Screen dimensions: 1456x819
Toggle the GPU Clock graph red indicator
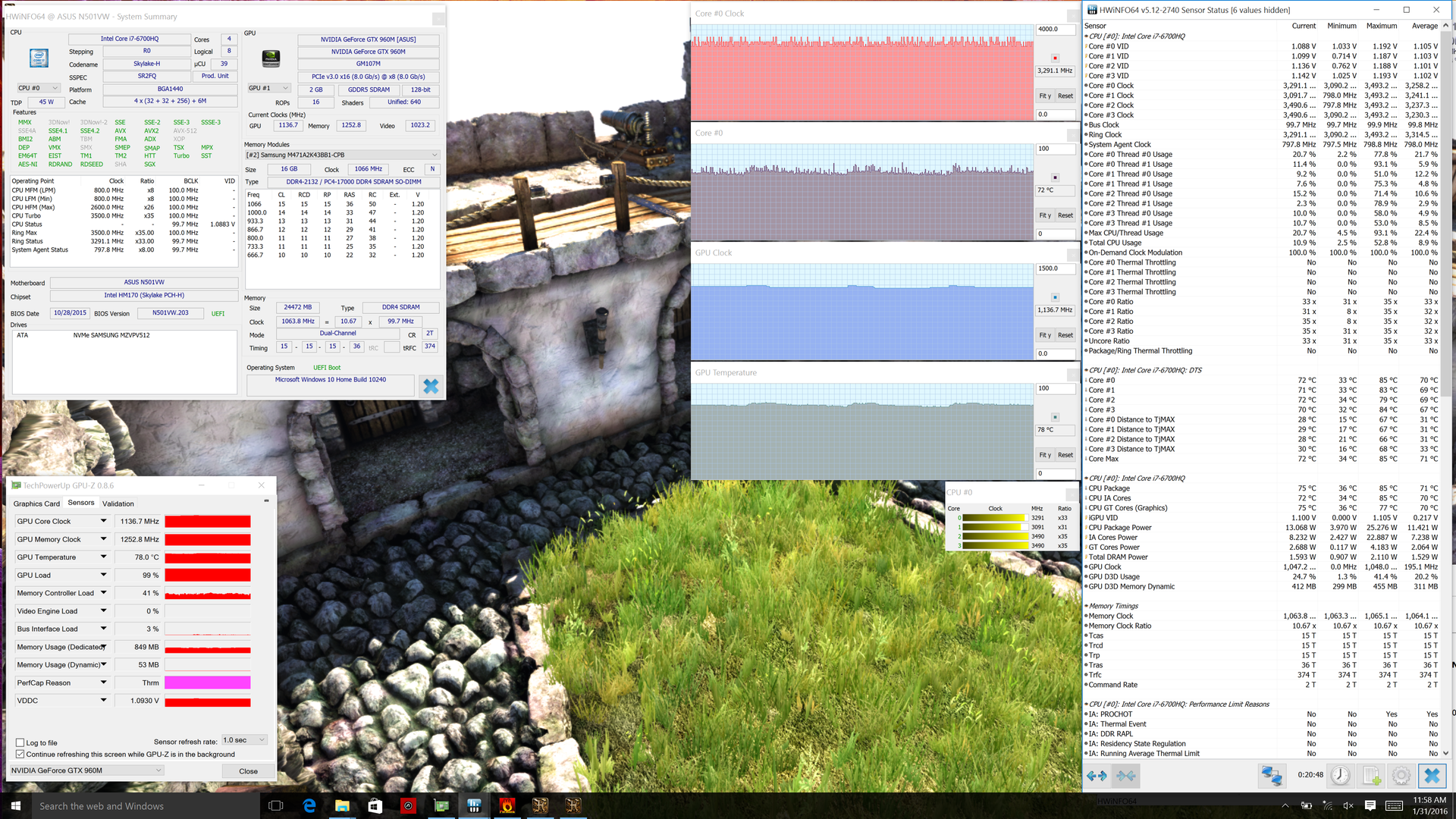point(1055,297)
